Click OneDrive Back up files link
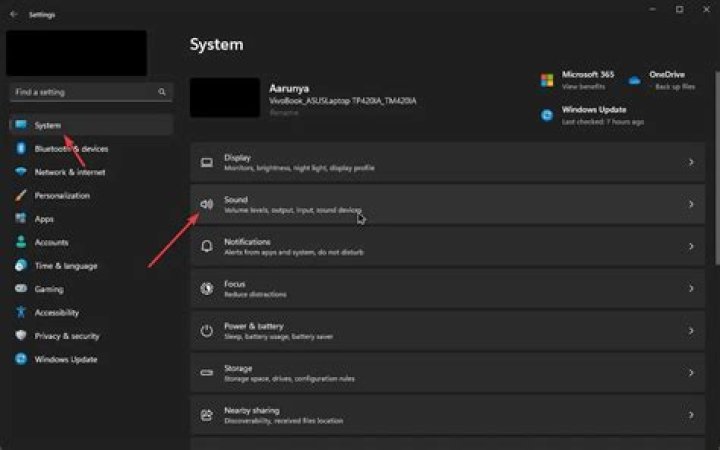This screenshot has height=450, width=720. (x=675, y=87)
